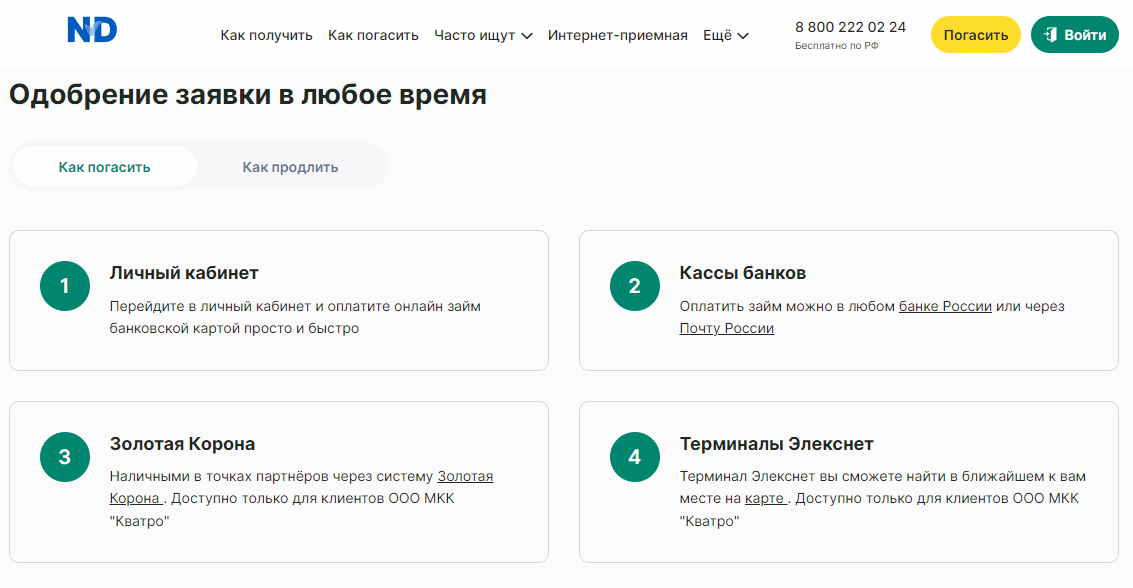Click the green circle number 4 icon
The width and height of the screenshot is (1133, 588).
coord(634,457)
